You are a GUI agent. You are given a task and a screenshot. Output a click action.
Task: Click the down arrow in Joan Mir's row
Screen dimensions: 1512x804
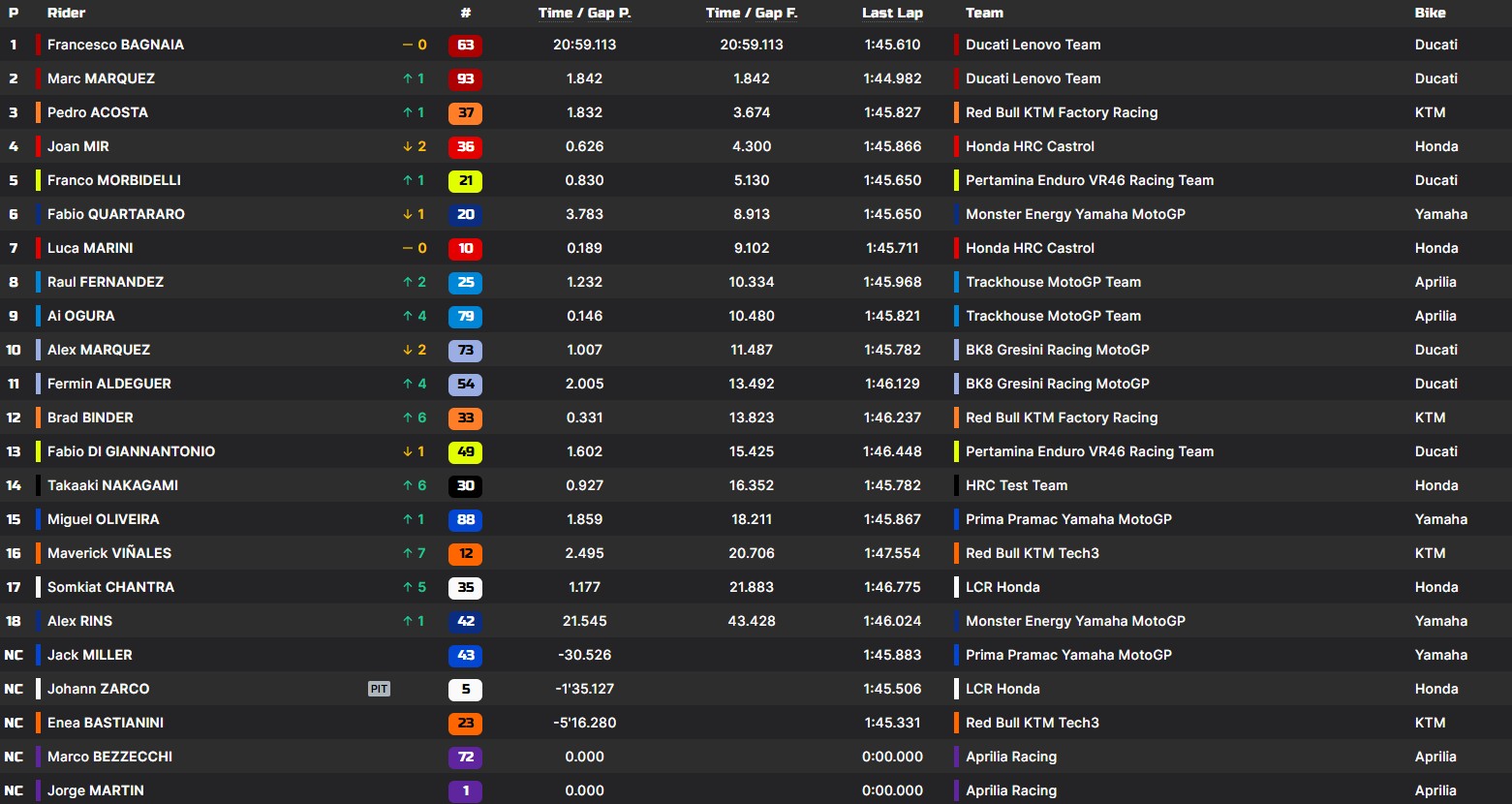click(x=408, y=146)
